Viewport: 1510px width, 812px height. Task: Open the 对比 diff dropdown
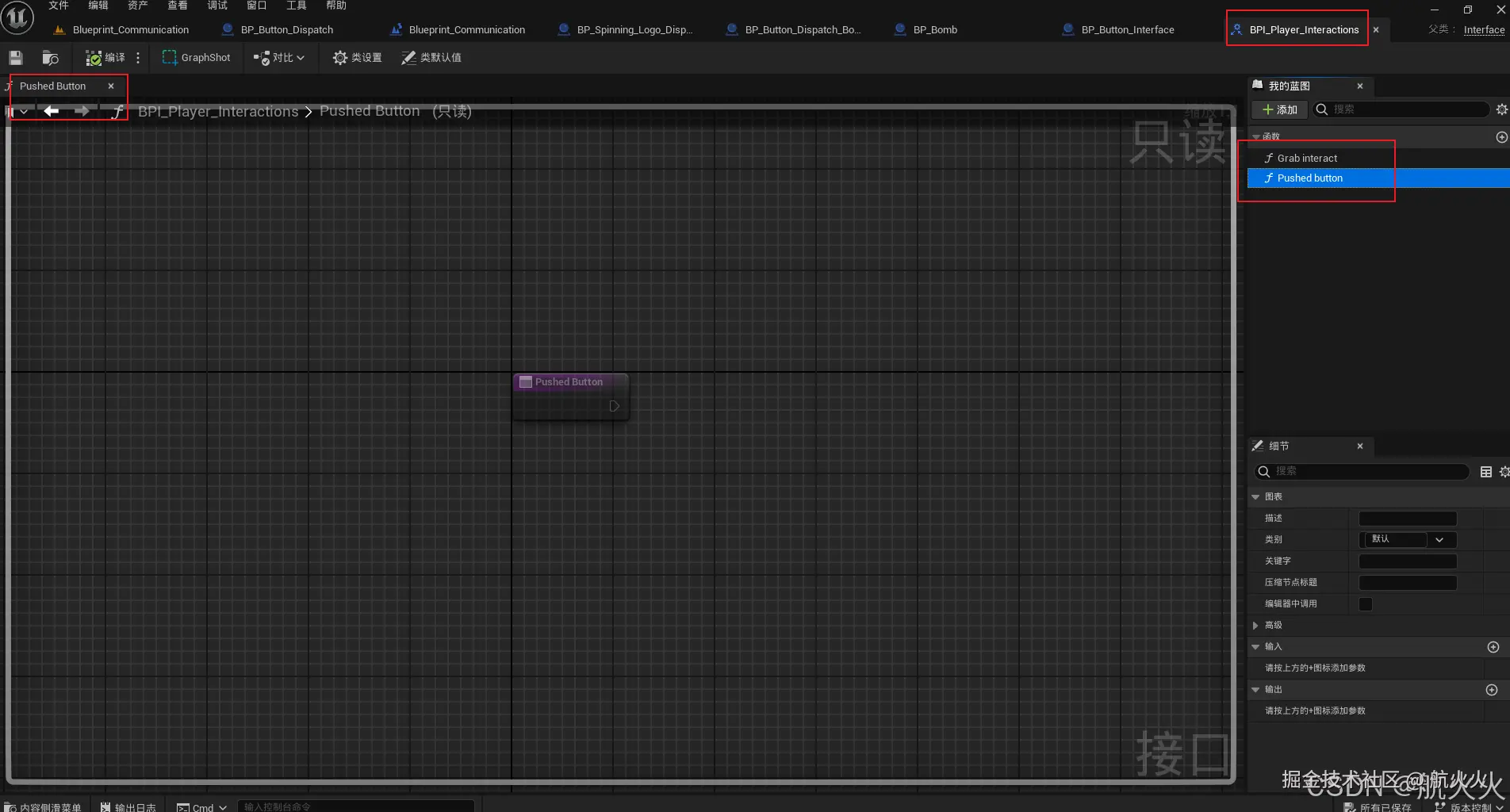278,58
